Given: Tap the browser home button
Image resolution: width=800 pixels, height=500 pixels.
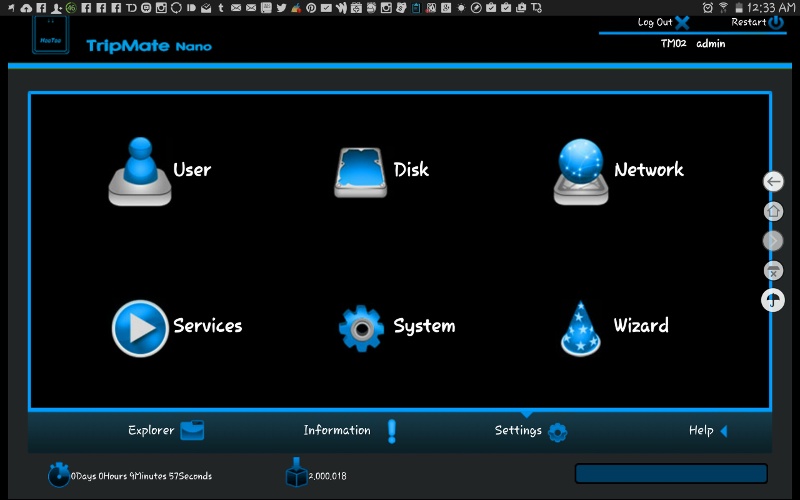Looking at the screenshot, I should [x=773, y=211].
